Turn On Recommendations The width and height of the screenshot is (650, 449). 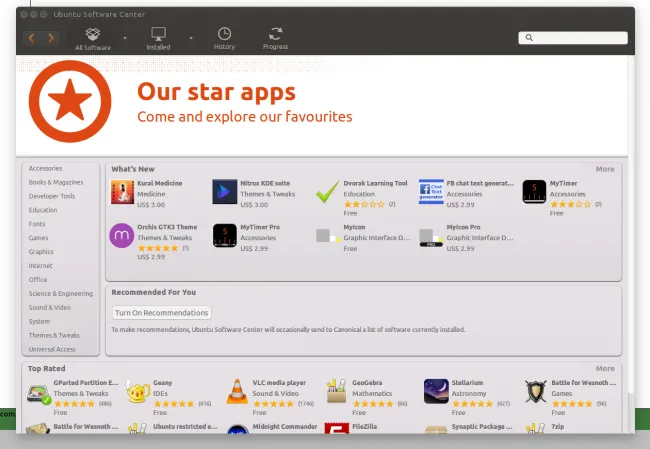tap(161, 313)
